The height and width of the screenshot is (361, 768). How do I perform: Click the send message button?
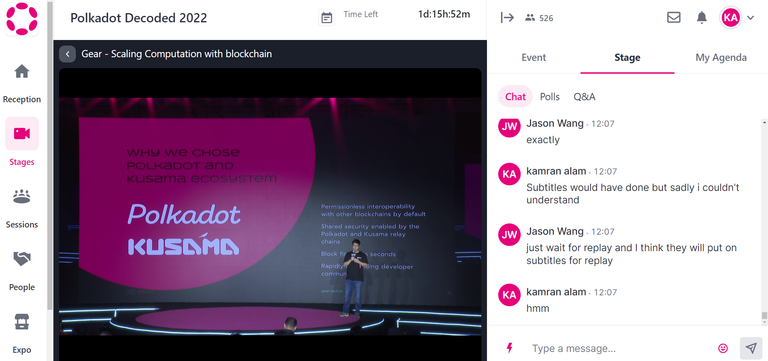click(751, 348)
